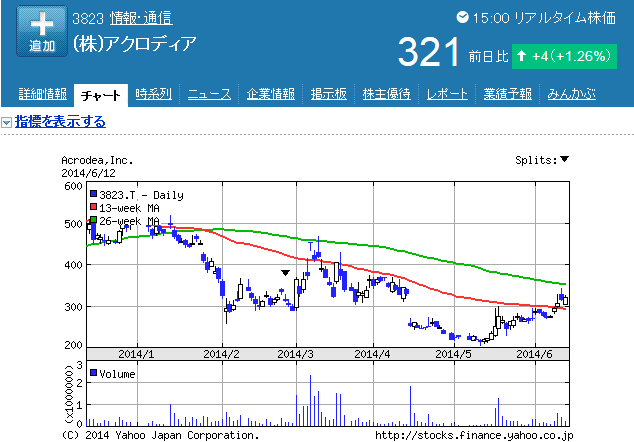Viewport: 634px width, 442px height.
Task: Click the company name (株)アクロディア
Action: (x=134, y=44)
